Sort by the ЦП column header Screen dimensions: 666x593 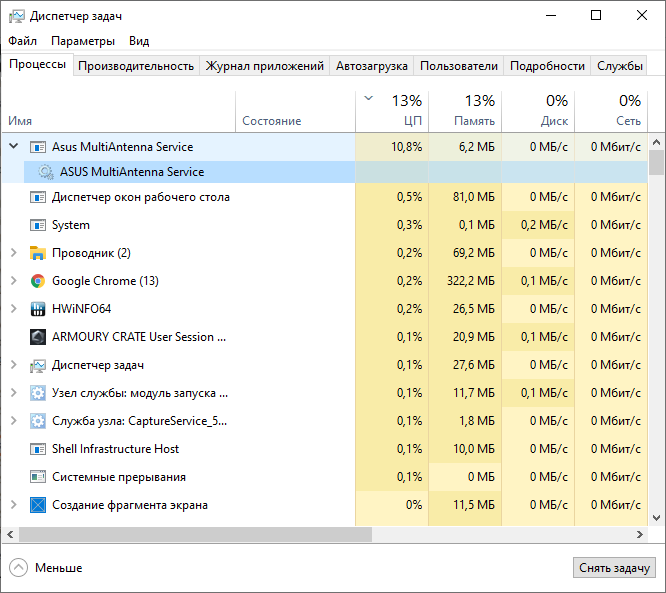tap(392, 111)
